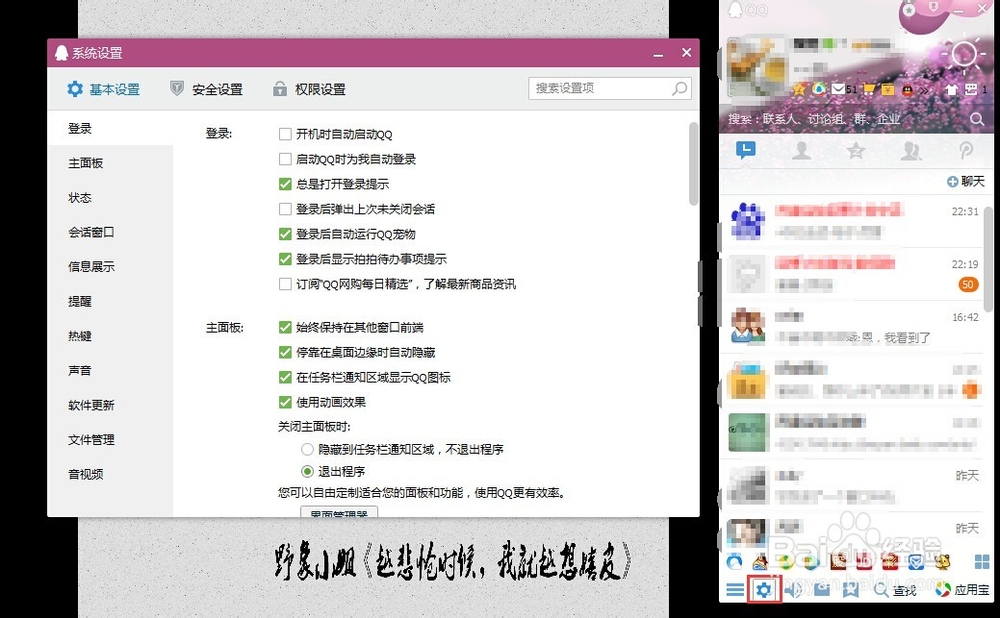Select 声音 in settings sidebar
The image size is (1000, 618).
(x=110, y=370)
